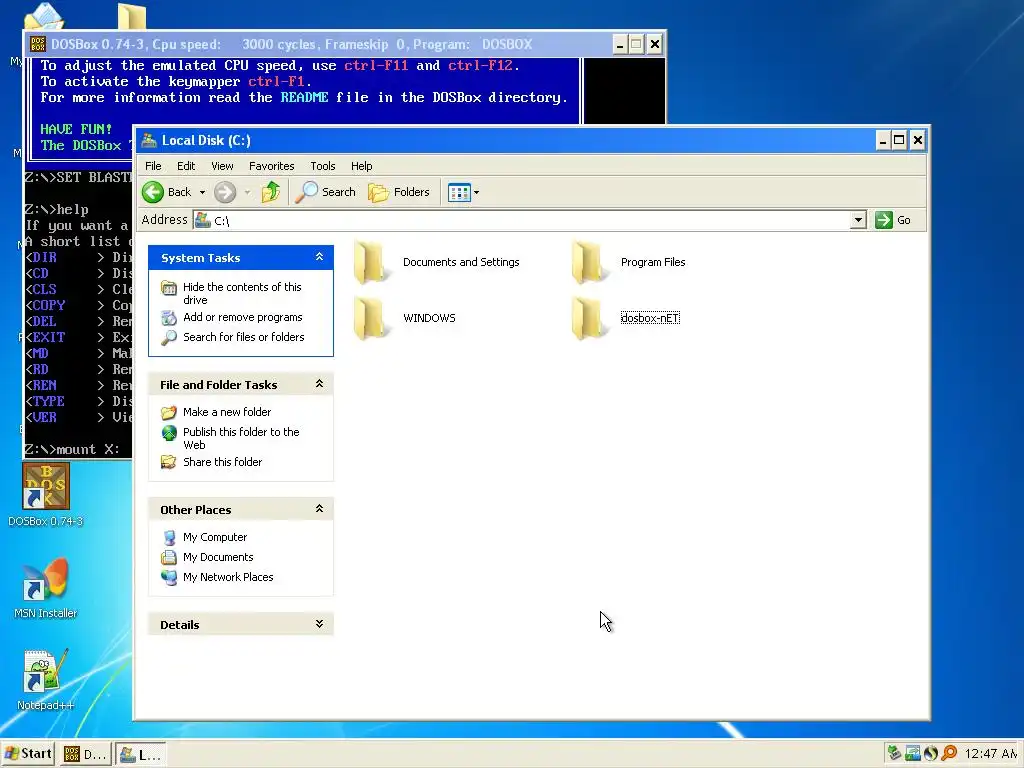
Task: Click the Local Disk (C:) title bar icon
Action: 149,140
